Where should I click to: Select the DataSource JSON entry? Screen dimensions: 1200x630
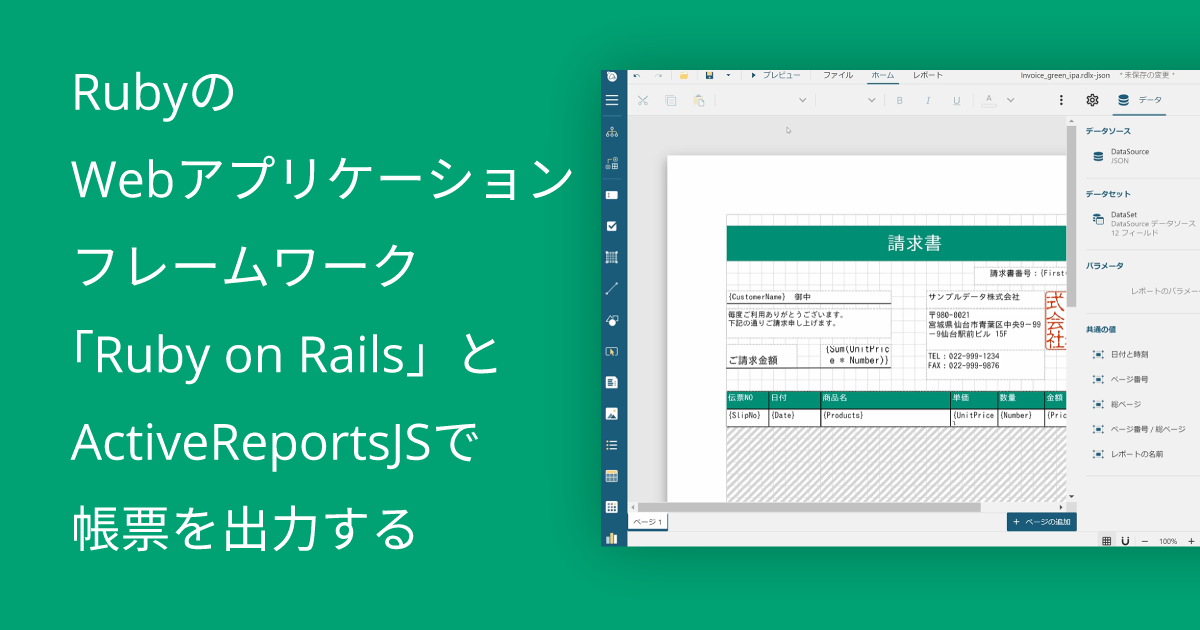pos(1143,156)
